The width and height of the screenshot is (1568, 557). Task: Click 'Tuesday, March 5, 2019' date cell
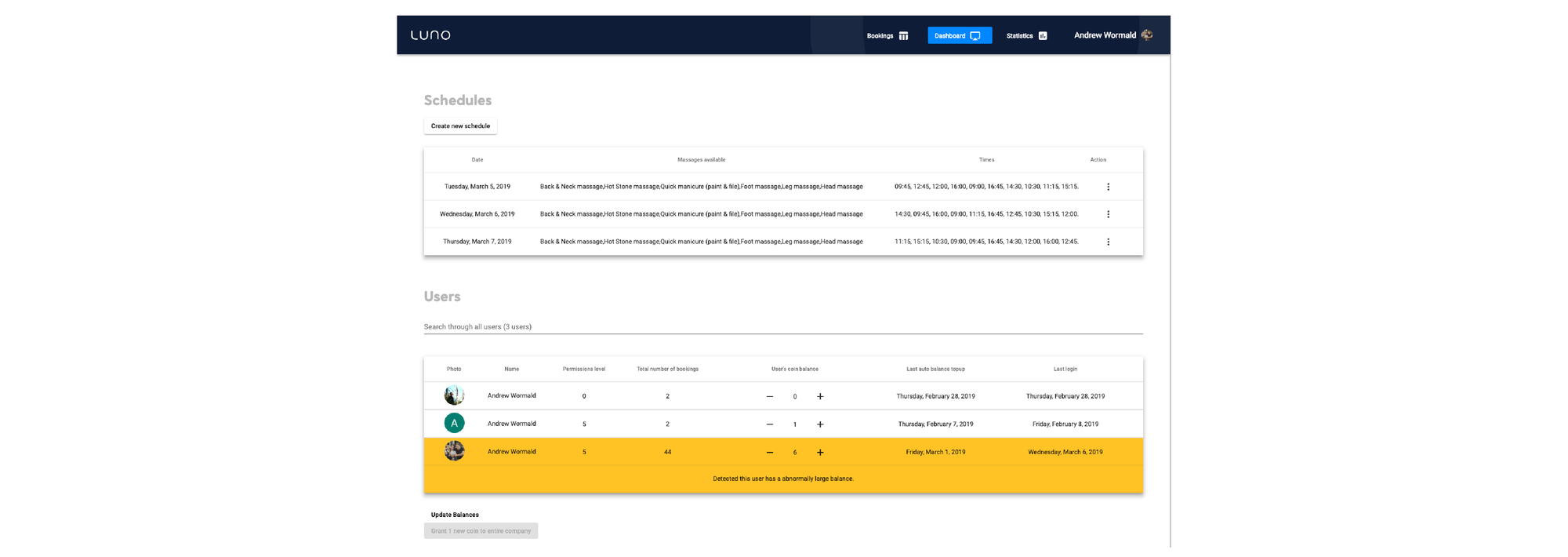tap(477, 187)
